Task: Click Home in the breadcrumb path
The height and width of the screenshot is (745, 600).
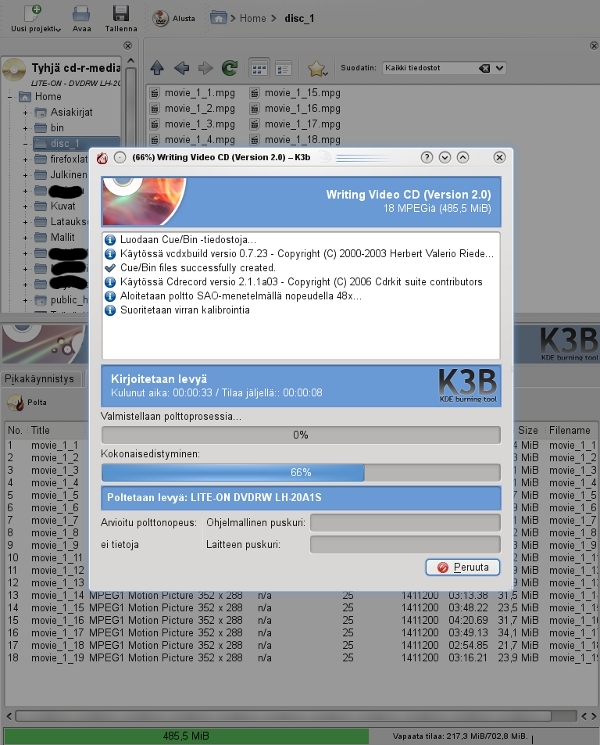Action: pyautogui.click(x=253, y=18)
